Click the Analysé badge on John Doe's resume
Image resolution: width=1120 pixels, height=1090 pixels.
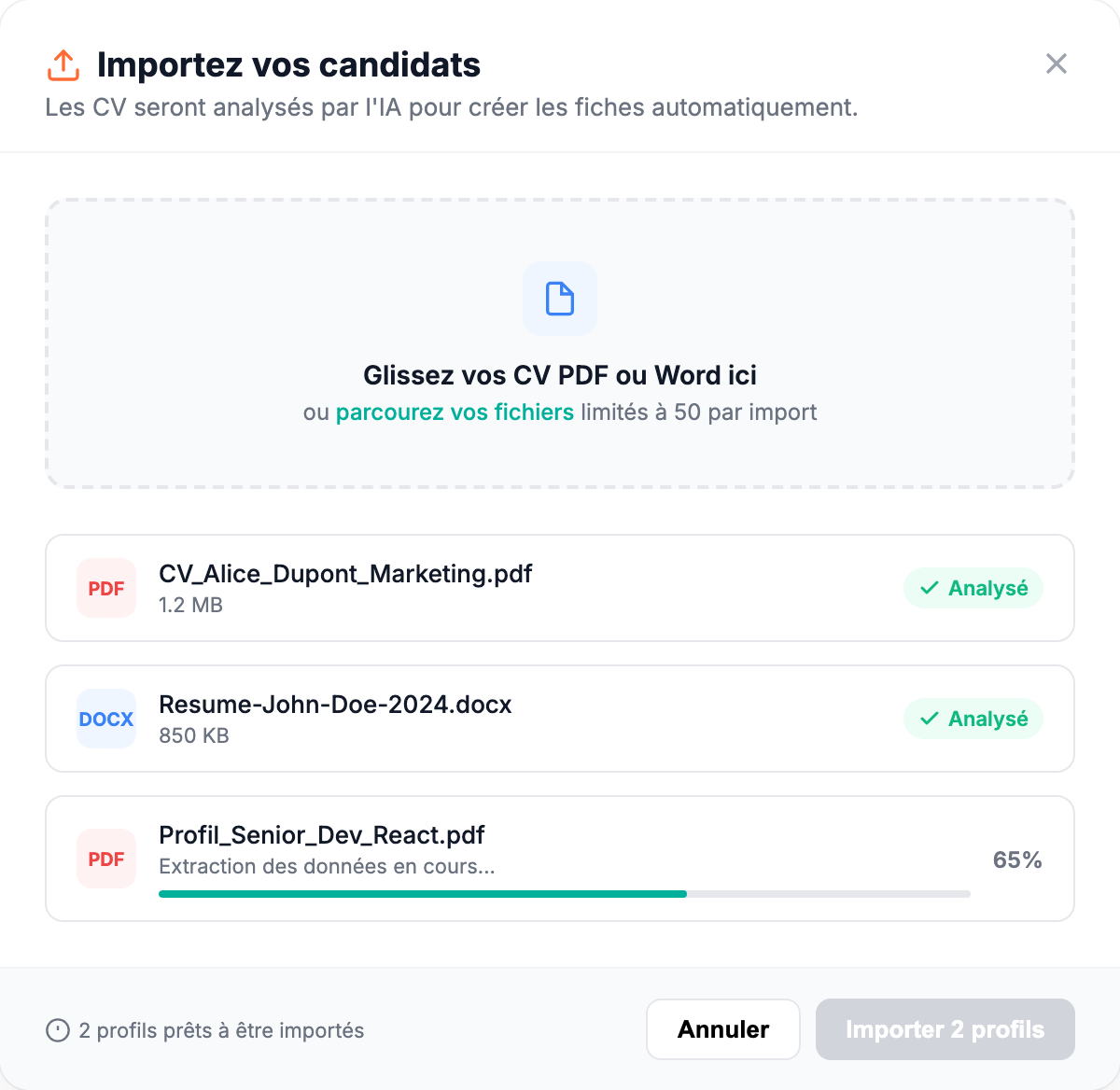pyautogui.click(x=973, y=719)
